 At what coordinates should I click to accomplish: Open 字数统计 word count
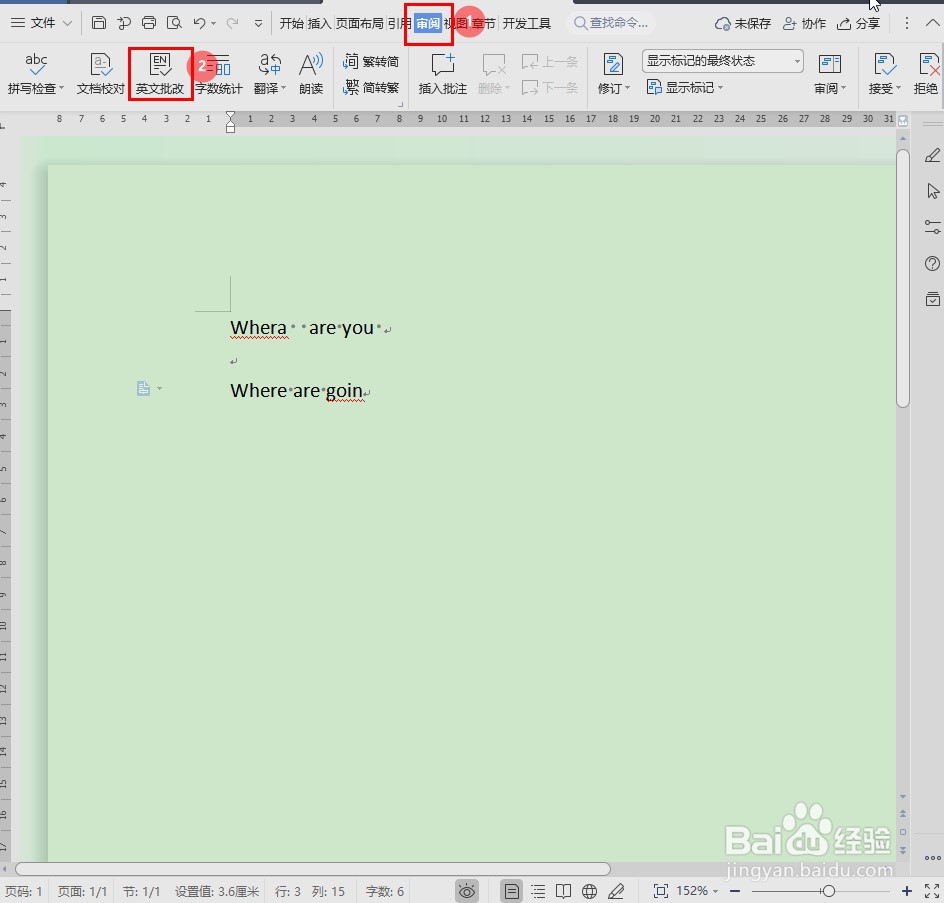tap(219, 73)
